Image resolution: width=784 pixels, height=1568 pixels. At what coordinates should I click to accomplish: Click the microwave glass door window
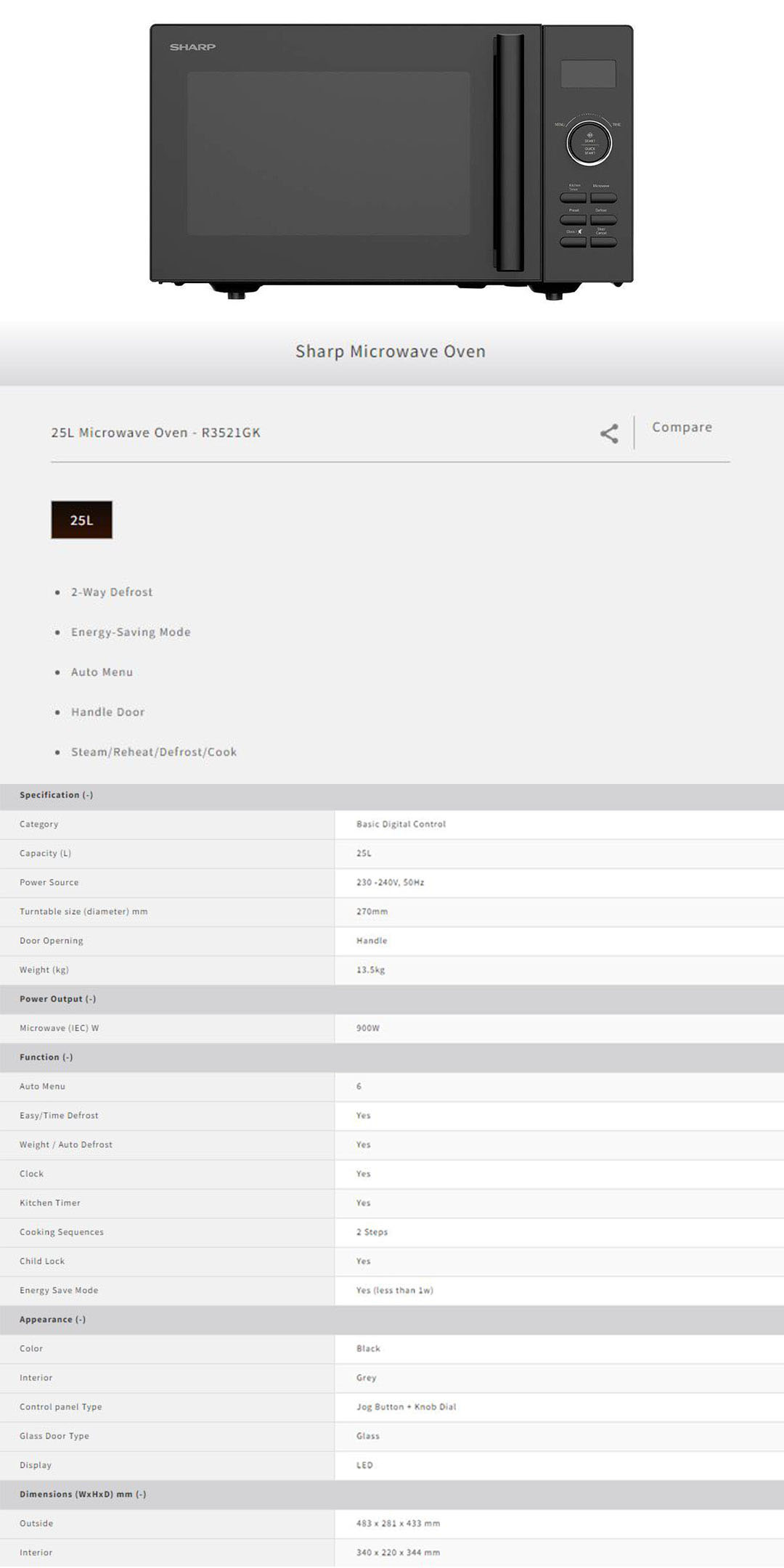coord(328,152)
